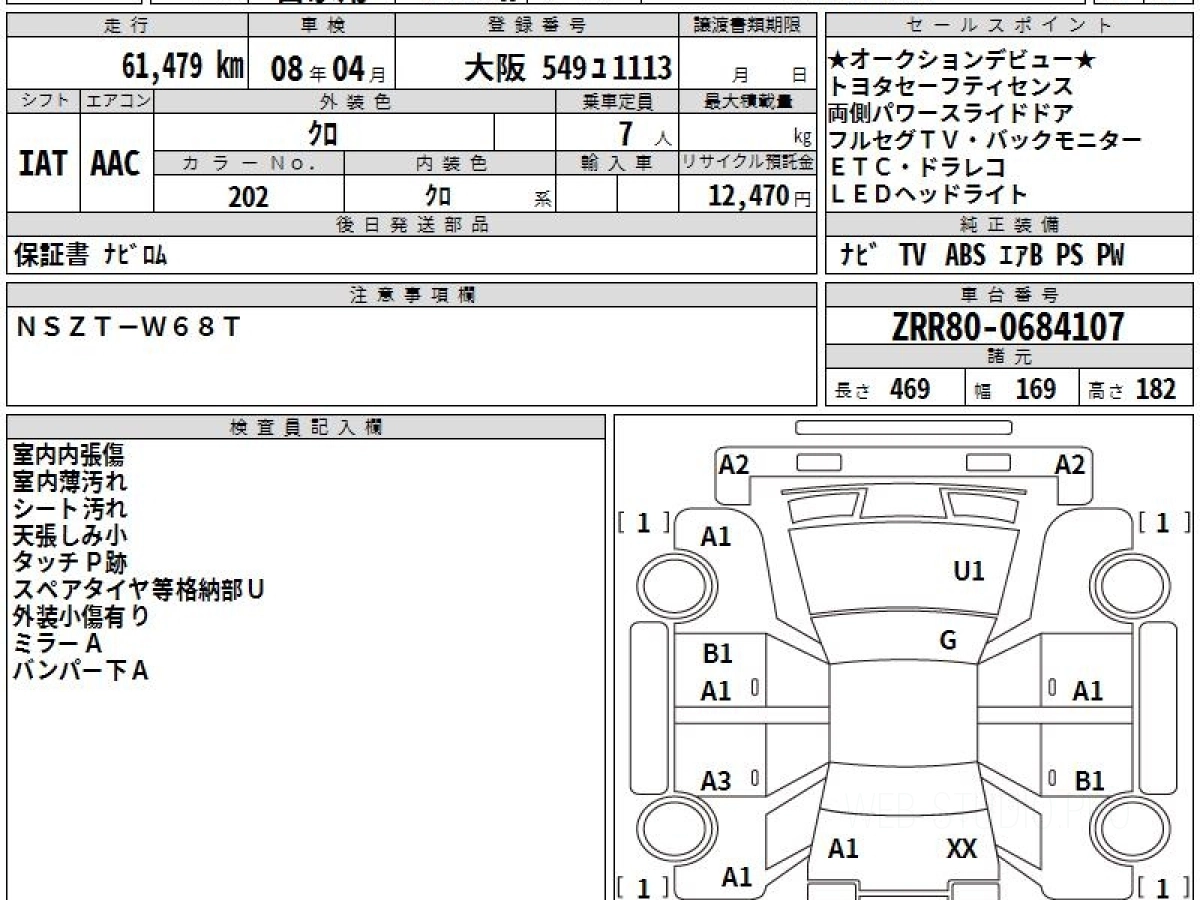
Task: Click the リサイクル預託金 header
Action: [x=748, y=163]
